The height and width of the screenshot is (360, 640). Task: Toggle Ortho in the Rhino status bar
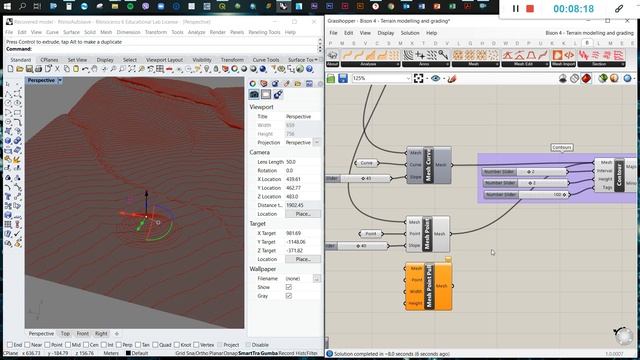click(202, 353)
